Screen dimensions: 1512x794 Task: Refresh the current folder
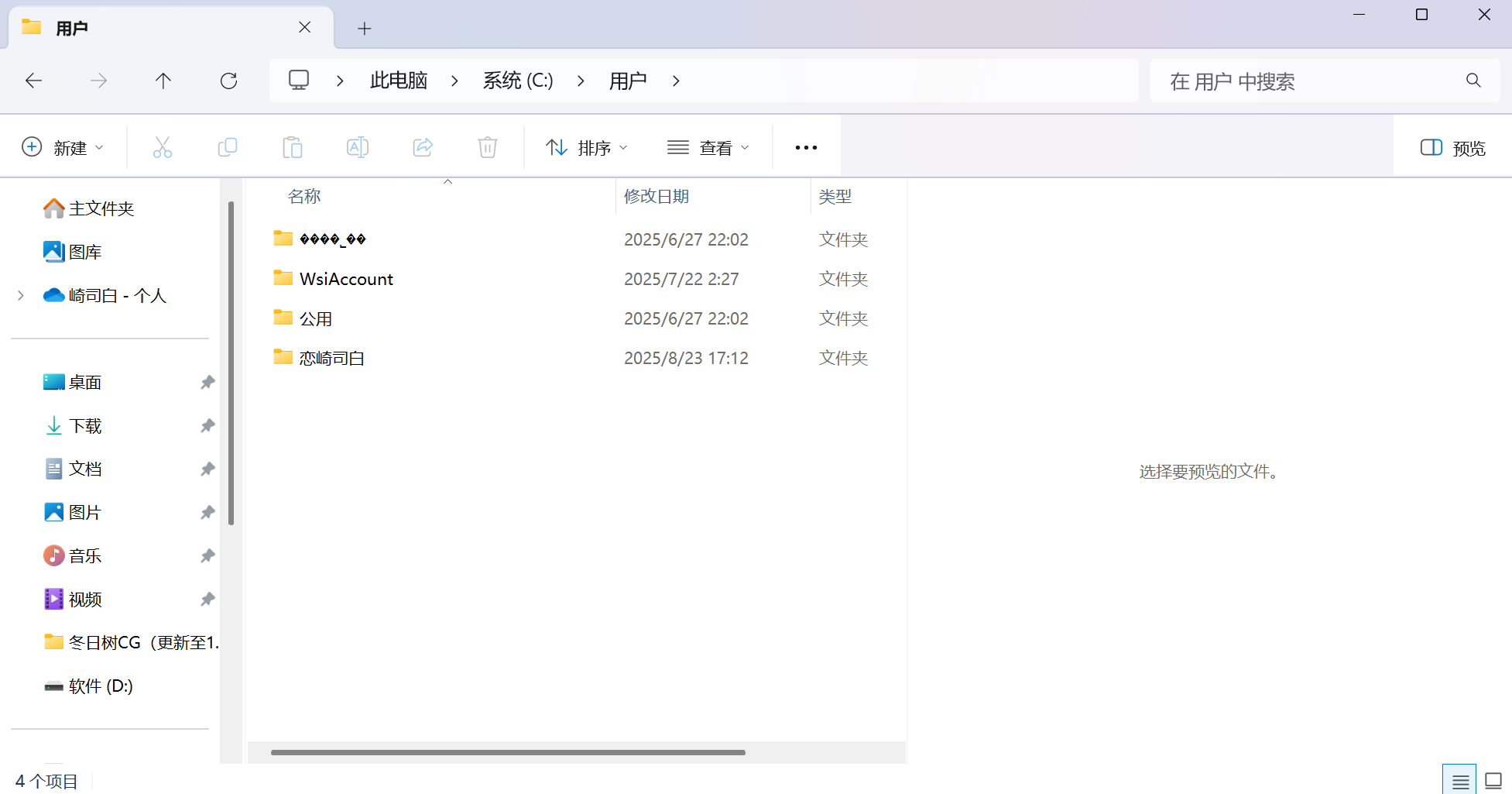228,81
